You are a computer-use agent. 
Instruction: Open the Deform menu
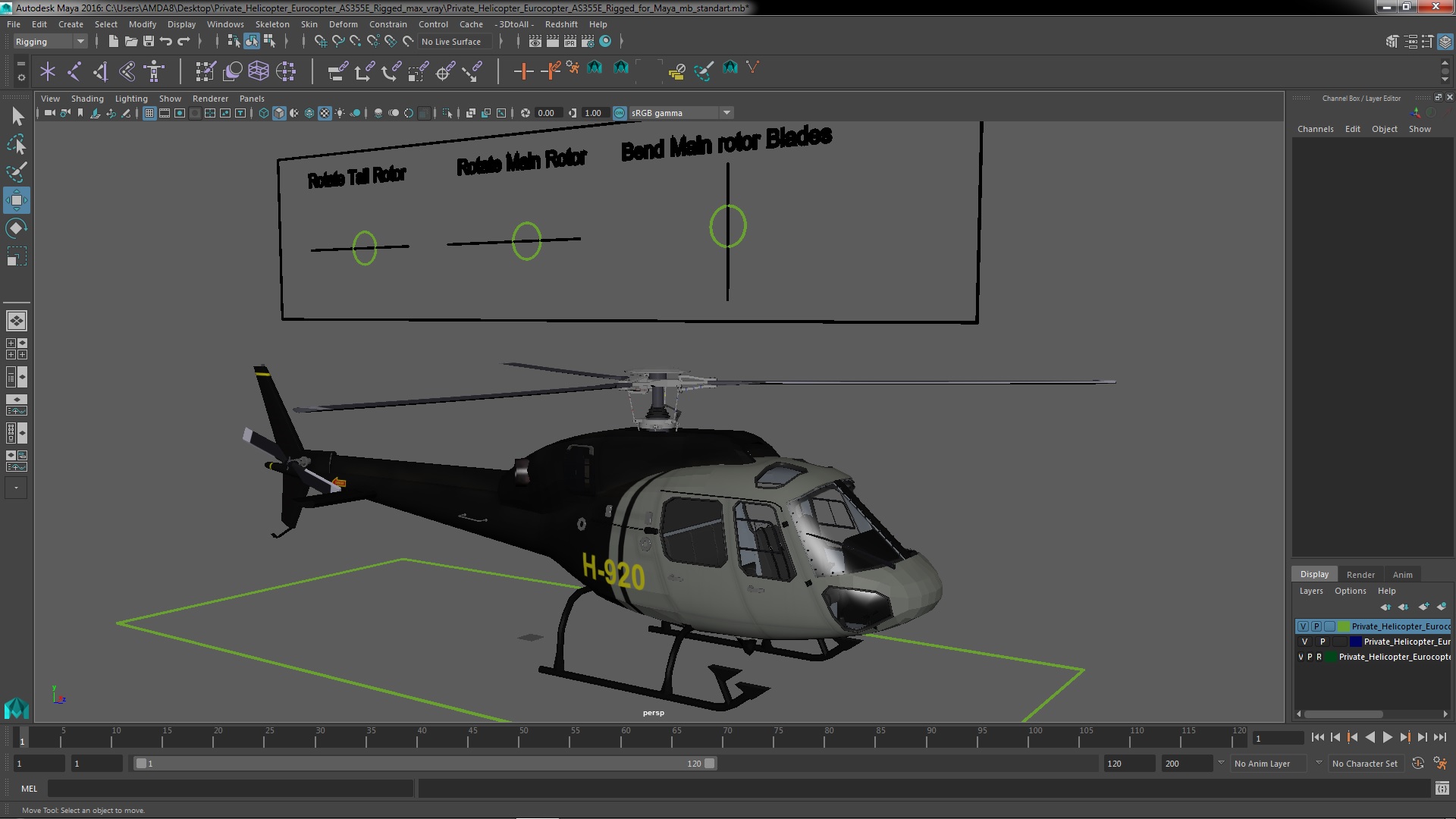click(x=343, y=24)
